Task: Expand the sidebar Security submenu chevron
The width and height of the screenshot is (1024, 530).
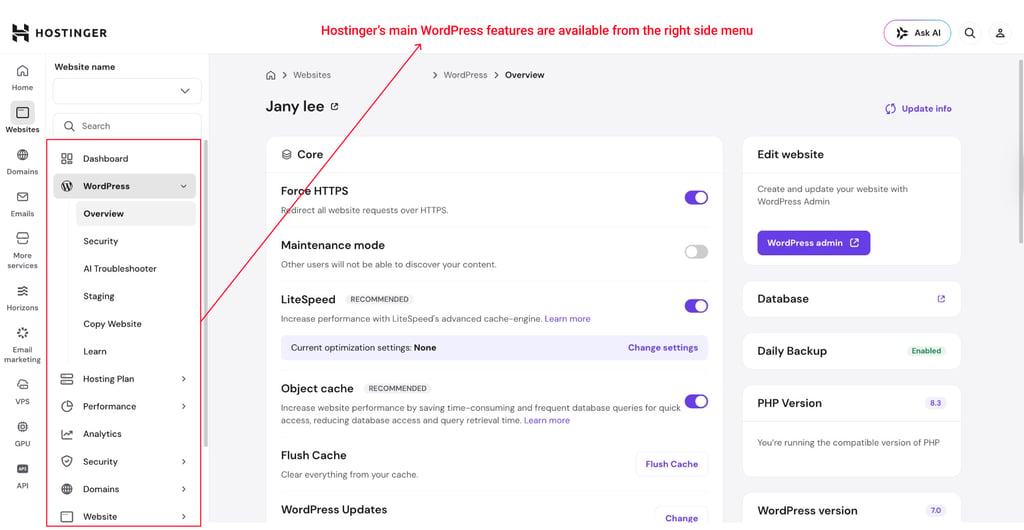Action: point(184,461)
